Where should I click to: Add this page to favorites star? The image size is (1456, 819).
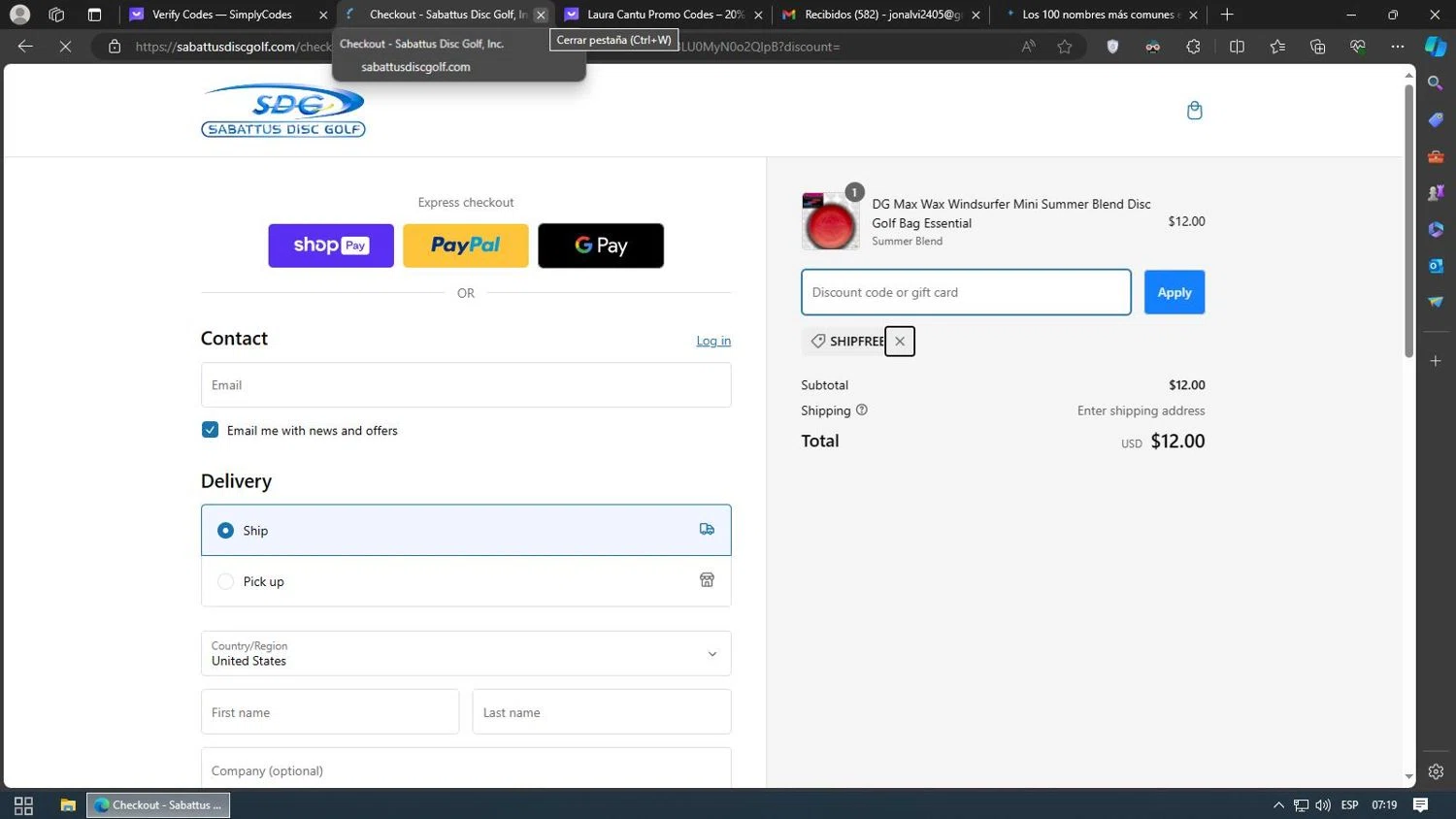coord(1065,47)
